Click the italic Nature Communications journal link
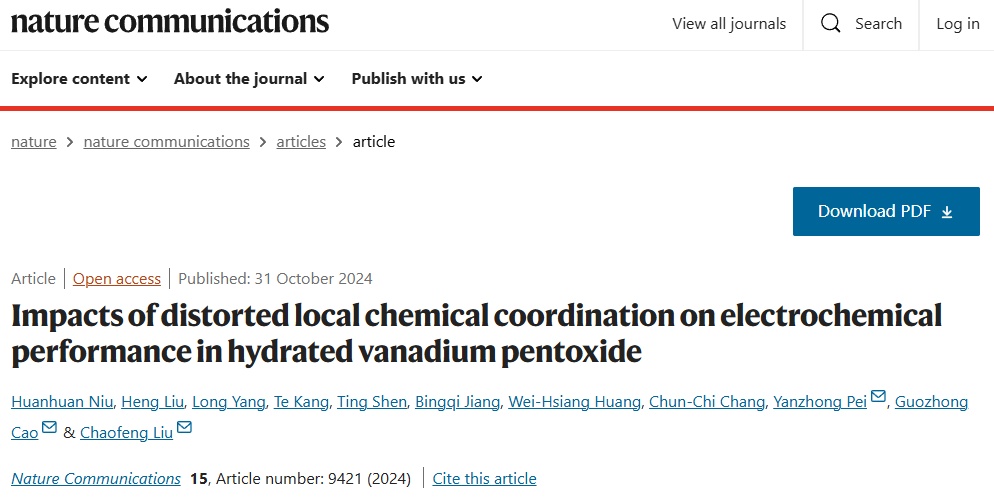 [96, 479]
